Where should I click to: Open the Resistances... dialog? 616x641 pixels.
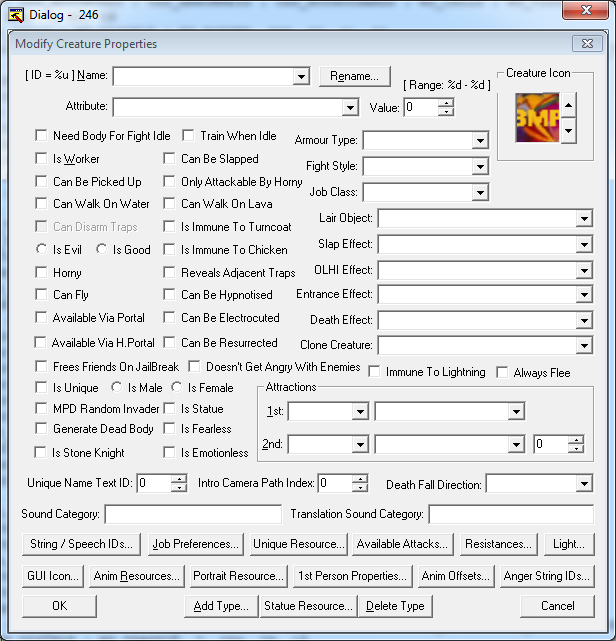(499, 544)
